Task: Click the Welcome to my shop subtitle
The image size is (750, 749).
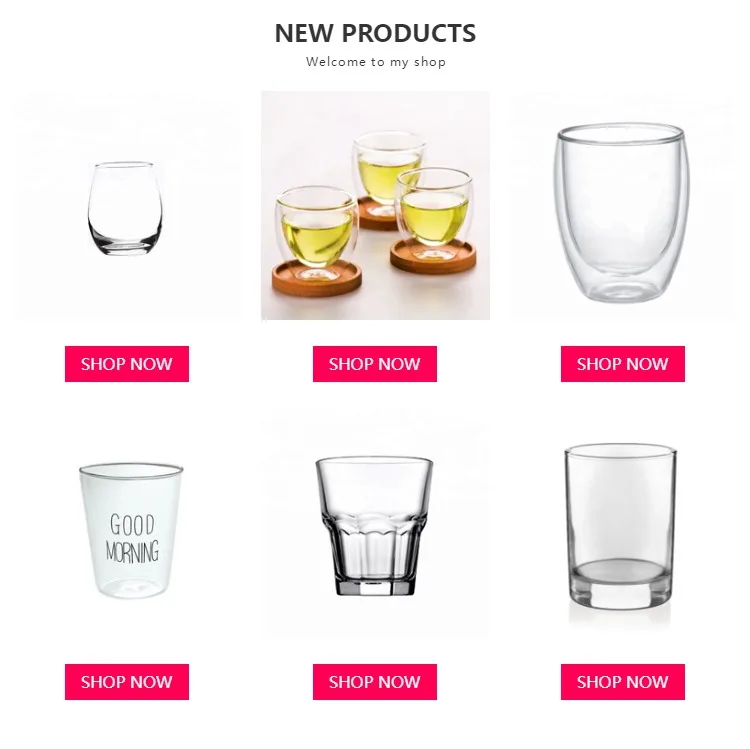Action: coord(376,62)
